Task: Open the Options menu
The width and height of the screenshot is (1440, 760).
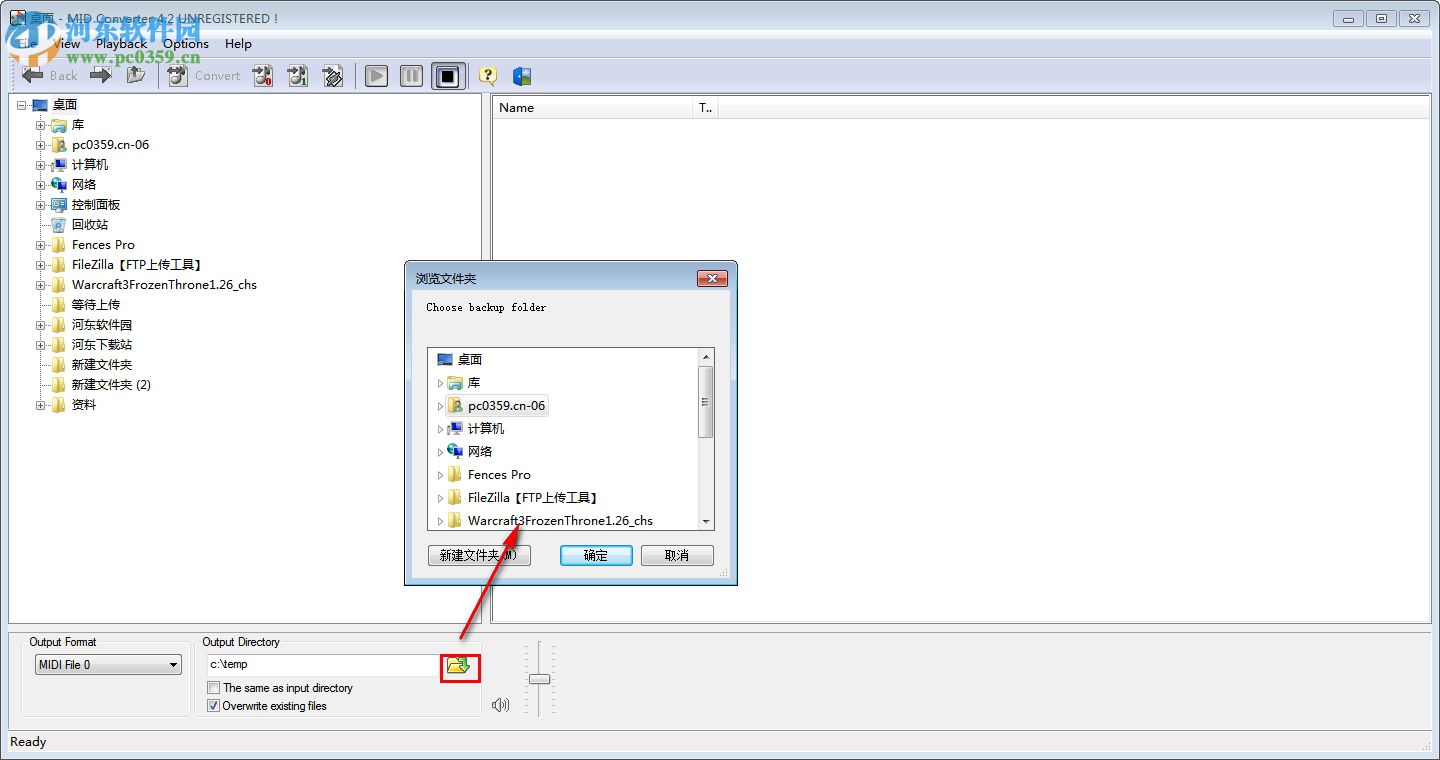Action: point(186,44)
